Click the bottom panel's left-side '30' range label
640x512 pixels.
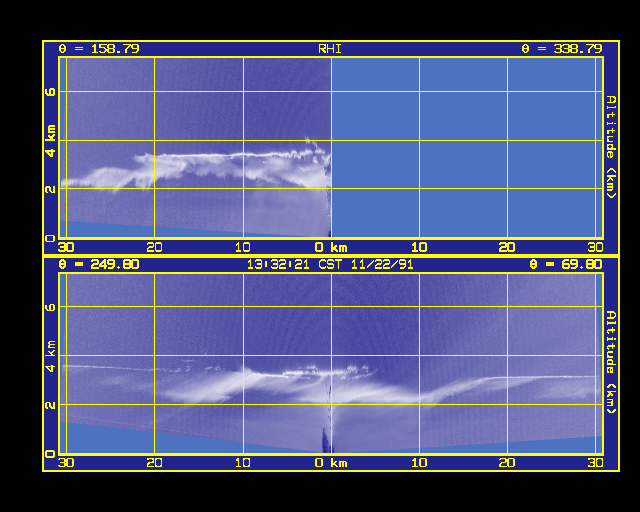[x=66, y=463]
